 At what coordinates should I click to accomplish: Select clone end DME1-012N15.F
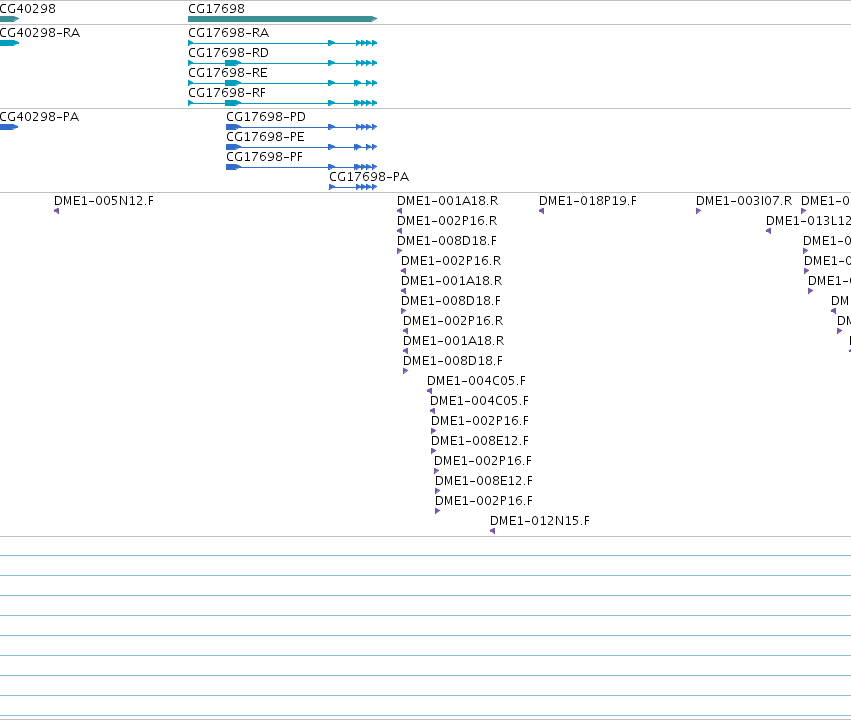coord(539,521)
